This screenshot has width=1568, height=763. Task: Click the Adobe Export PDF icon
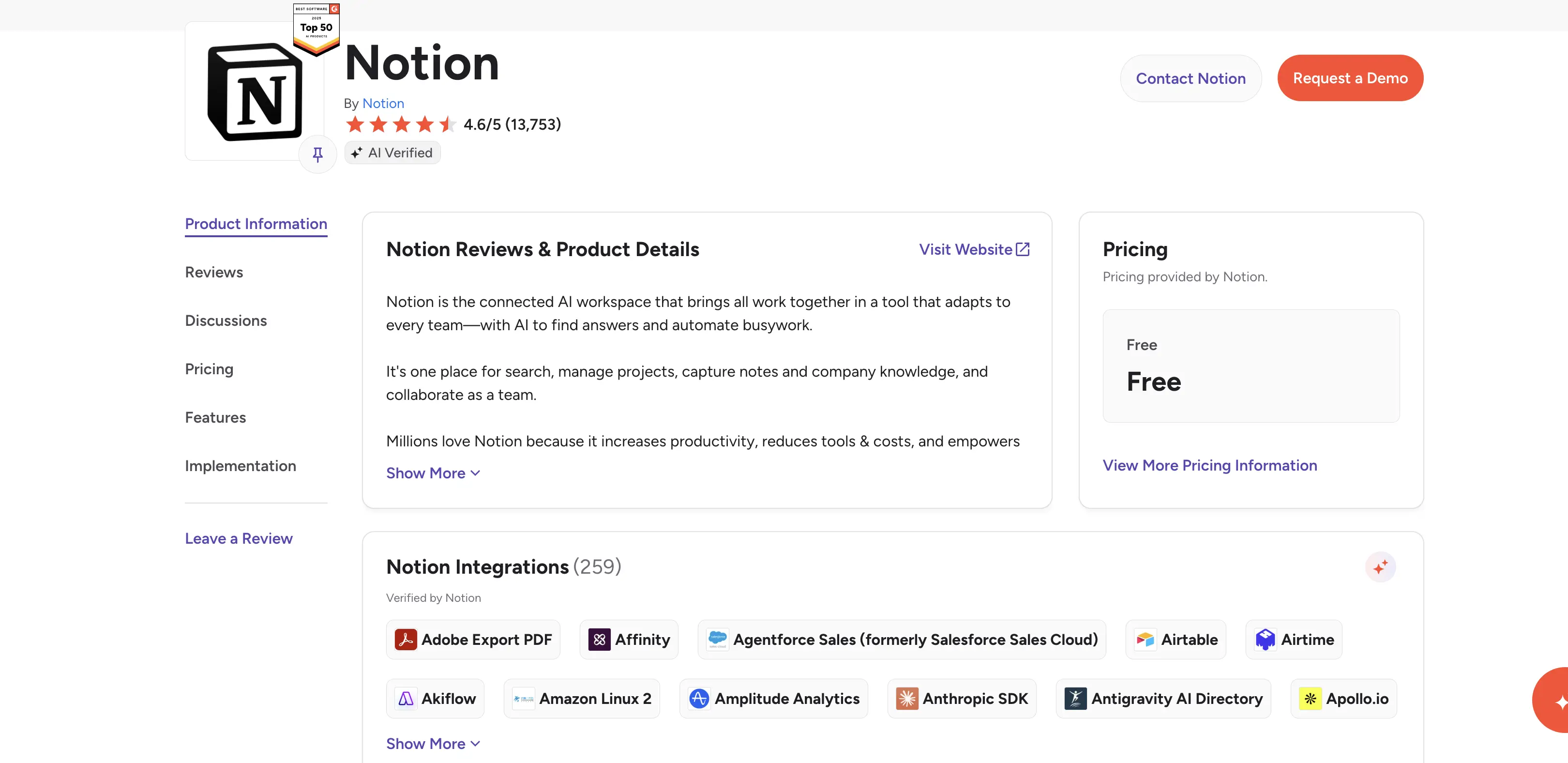[x=406, y=640]
